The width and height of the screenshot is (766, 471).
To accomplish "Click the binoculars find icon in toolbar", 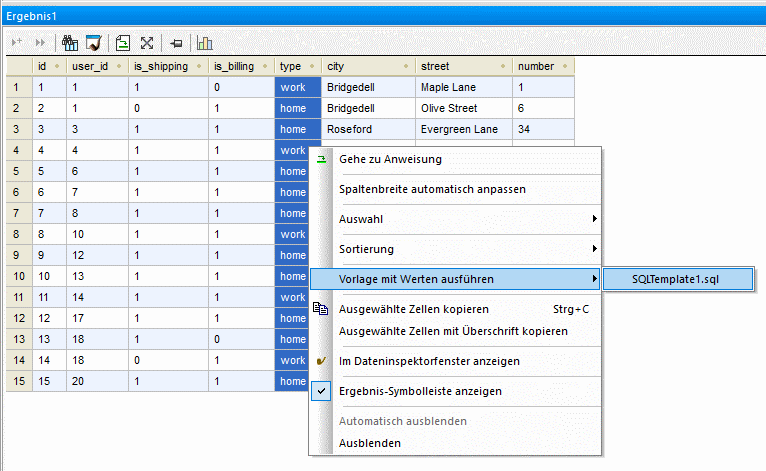I will (x=70, y=43).
